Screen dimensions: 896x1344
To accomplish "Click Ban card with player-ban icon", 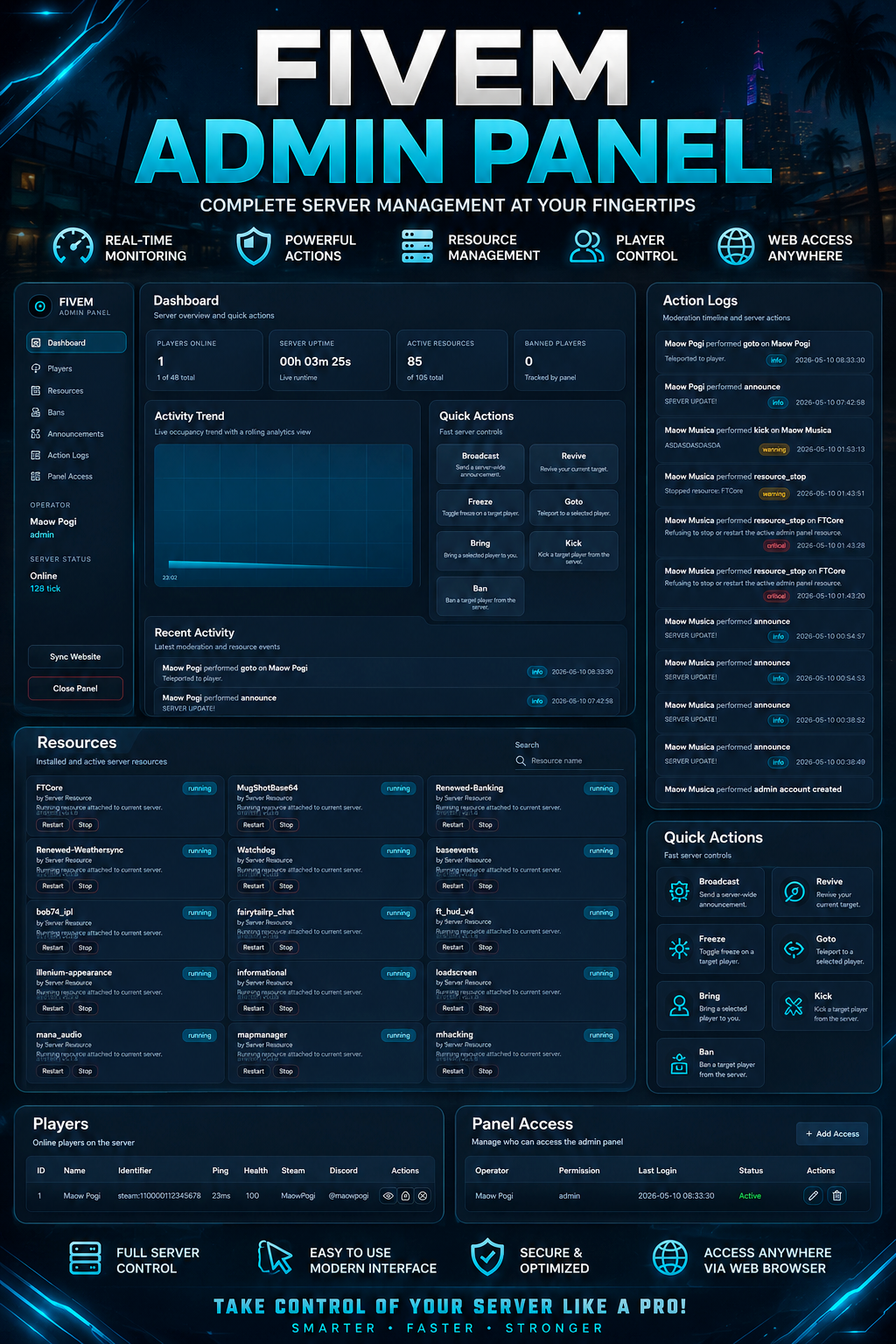I will pos(710,1063).
